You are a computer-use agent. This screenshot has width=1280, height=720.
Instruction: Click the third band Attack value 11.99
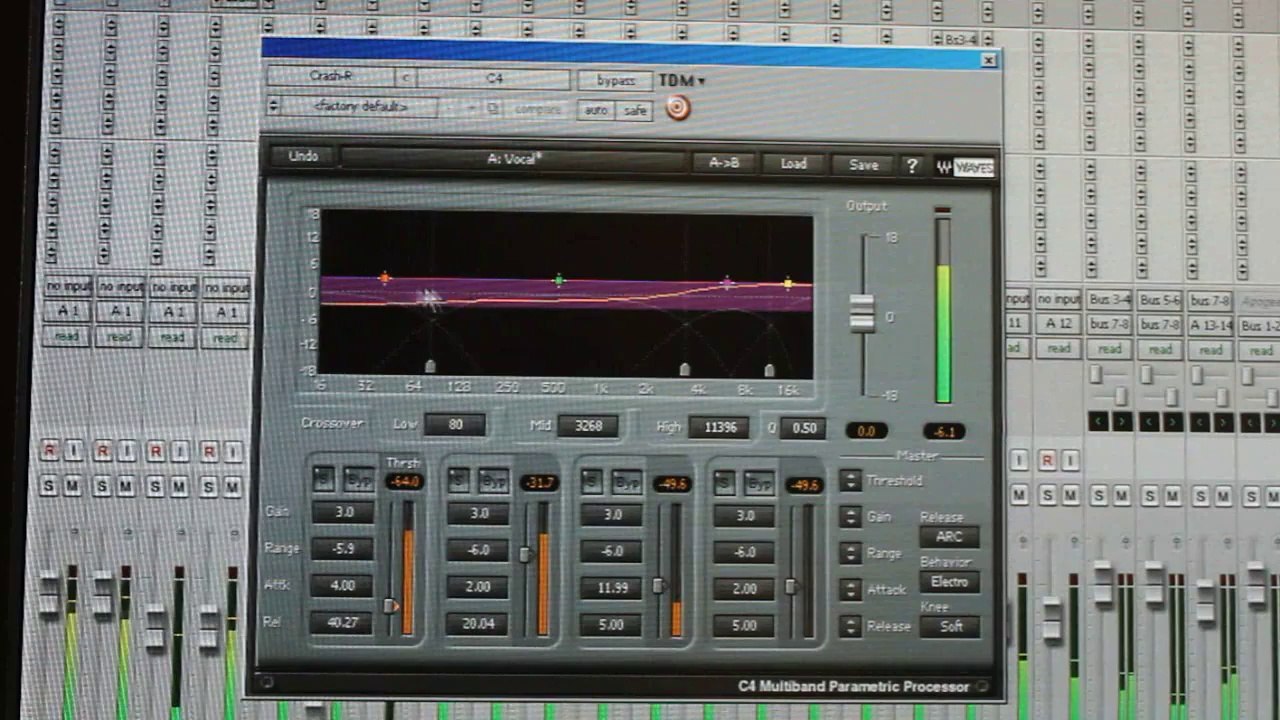[611, 588]
